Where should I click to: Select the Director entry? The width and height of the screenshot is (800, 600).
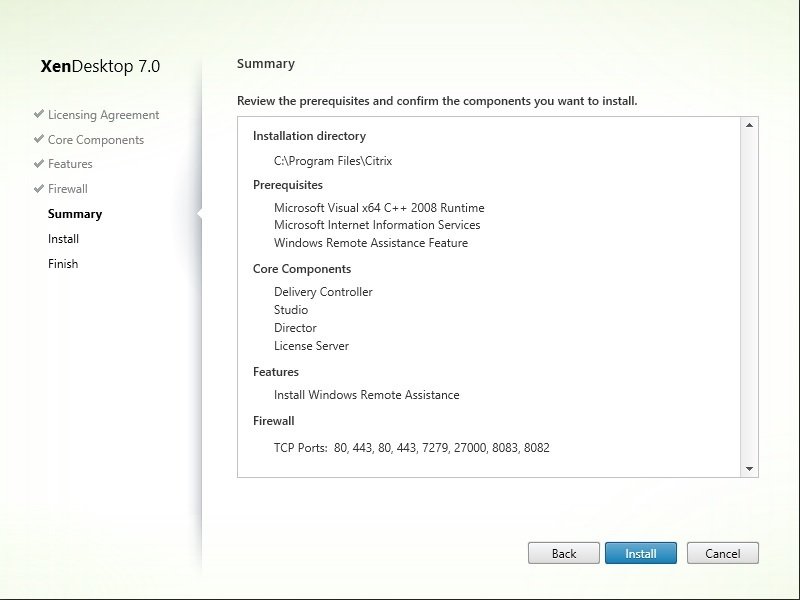(x=295, y=328)
